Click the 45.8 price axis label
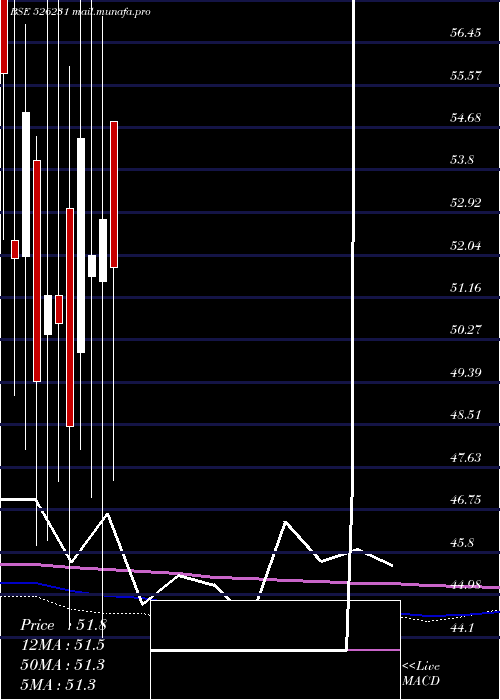The height and width of the screenshot is (700, 500). [x=462, y=543]
